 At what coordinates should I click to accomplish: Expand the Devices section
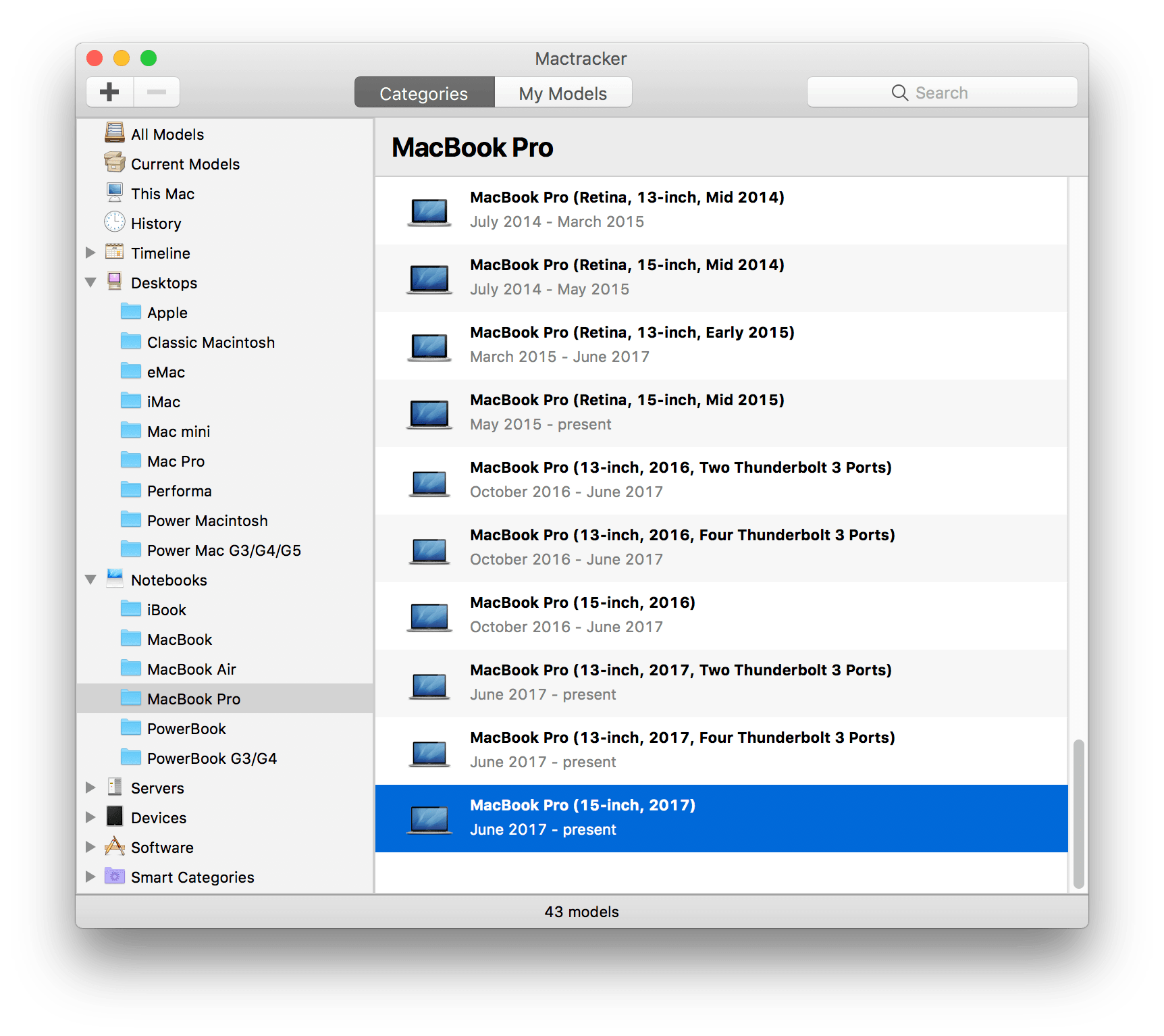pos(91,817)
